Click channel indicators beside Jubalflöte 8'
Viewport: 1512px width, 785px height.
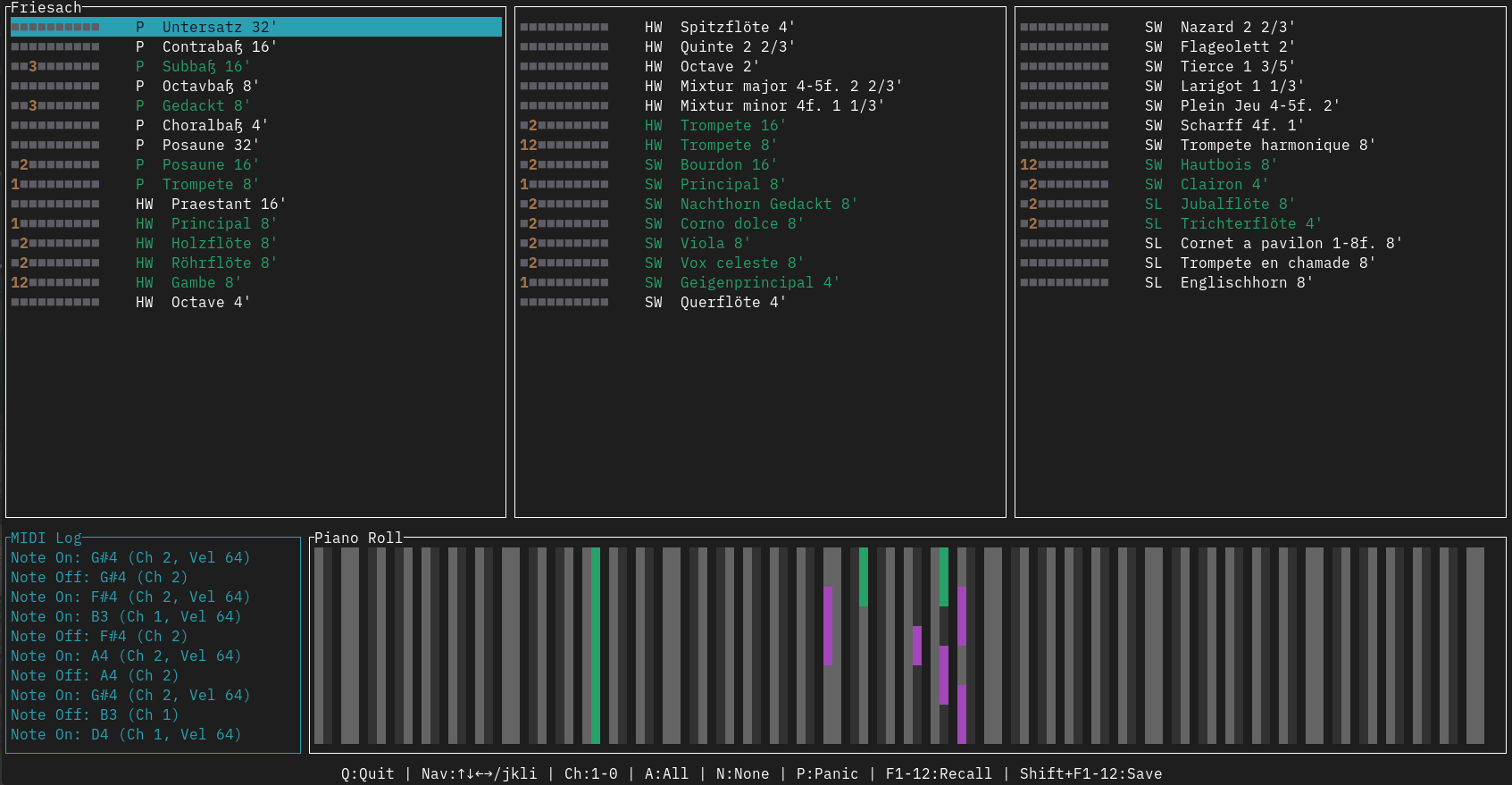pos(1065,205)
